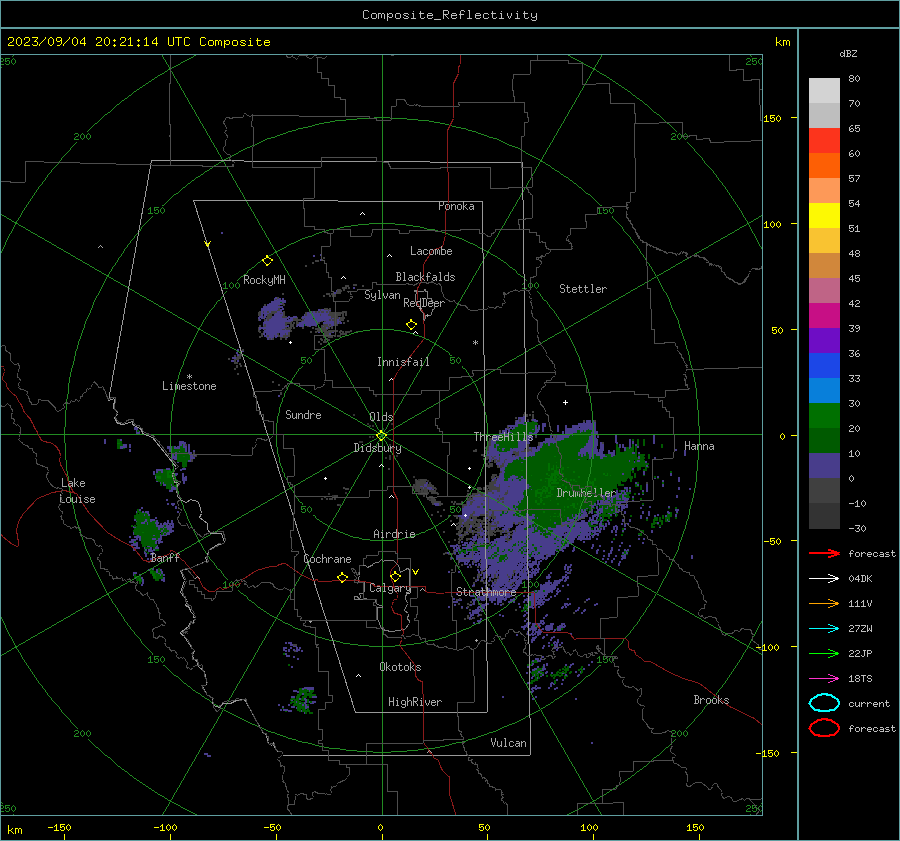The width and height of the screenshot is (900, 841).
Task: Click the yellow radar site marker at Didsbury
Action: click(381, 436)
